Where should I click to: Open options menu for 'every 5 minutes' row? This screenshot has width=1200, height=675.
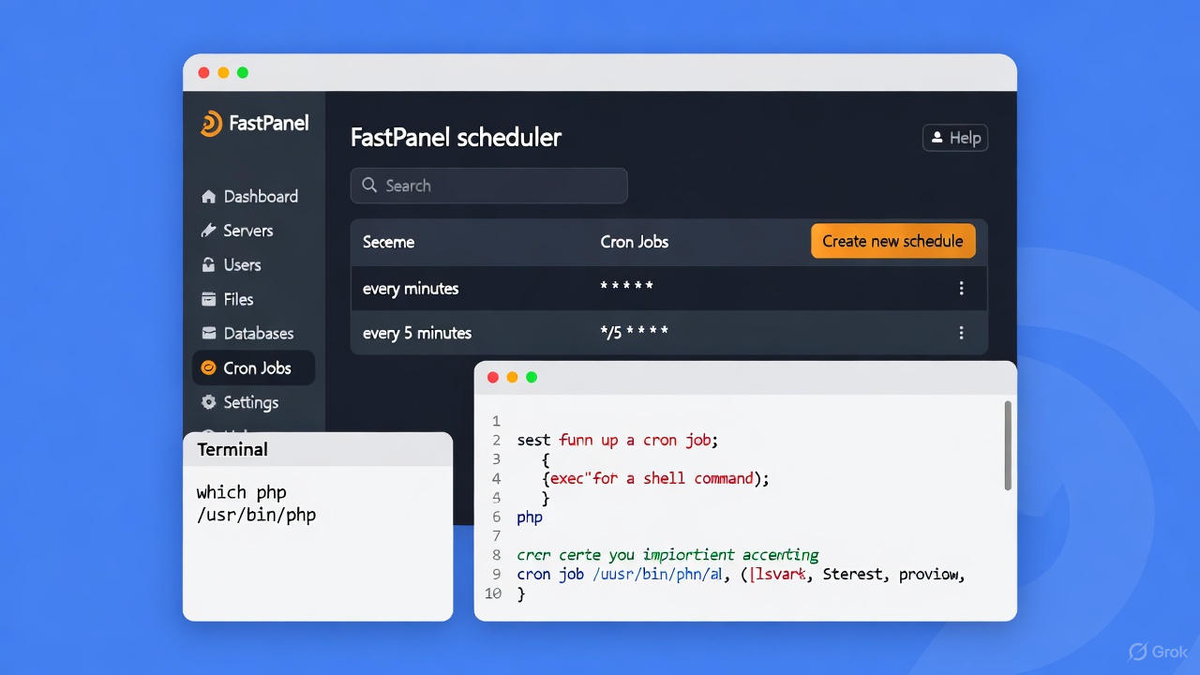click(x=961, y=333)
